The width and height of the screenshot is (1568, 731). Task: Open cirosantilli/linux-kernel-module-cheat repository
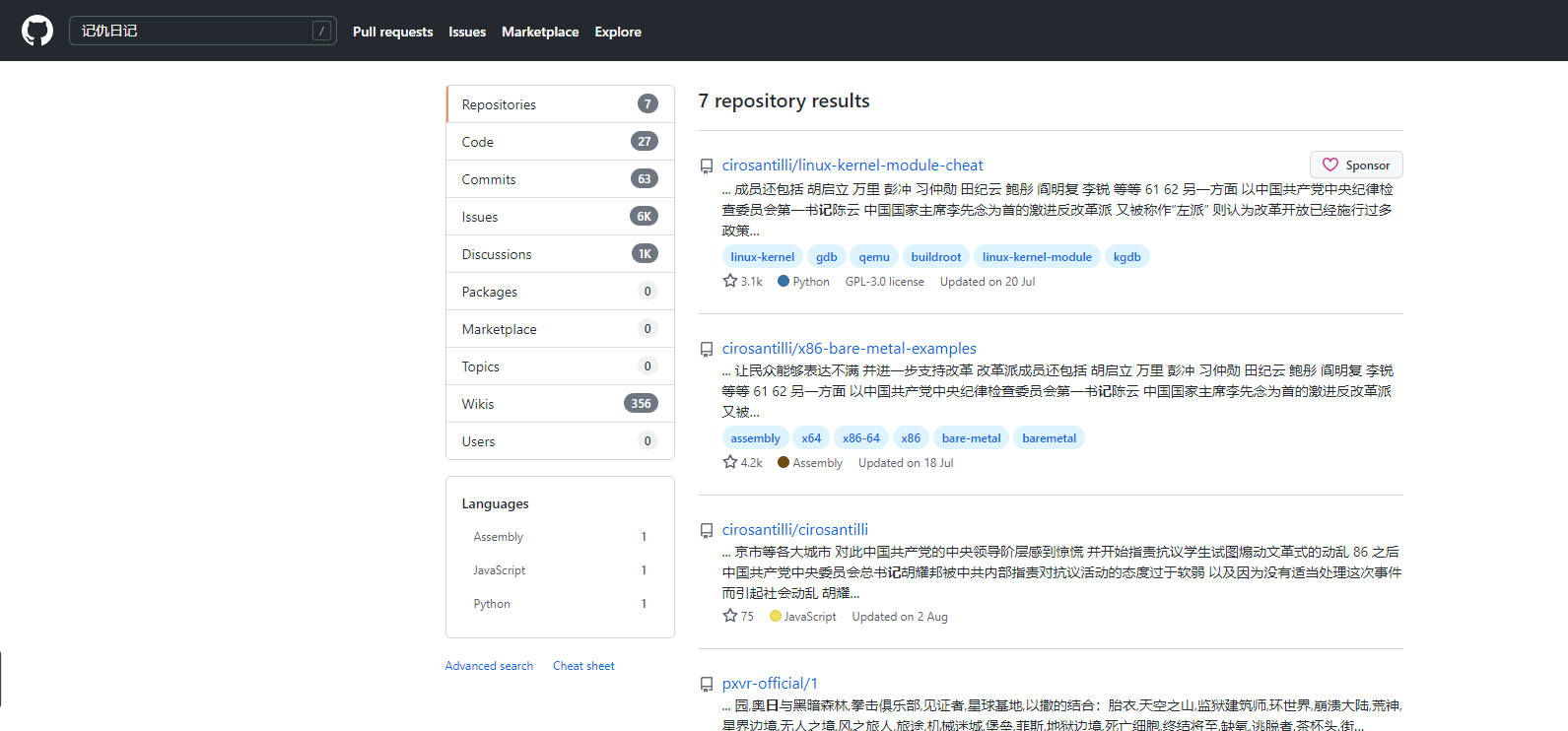point(852,166)
